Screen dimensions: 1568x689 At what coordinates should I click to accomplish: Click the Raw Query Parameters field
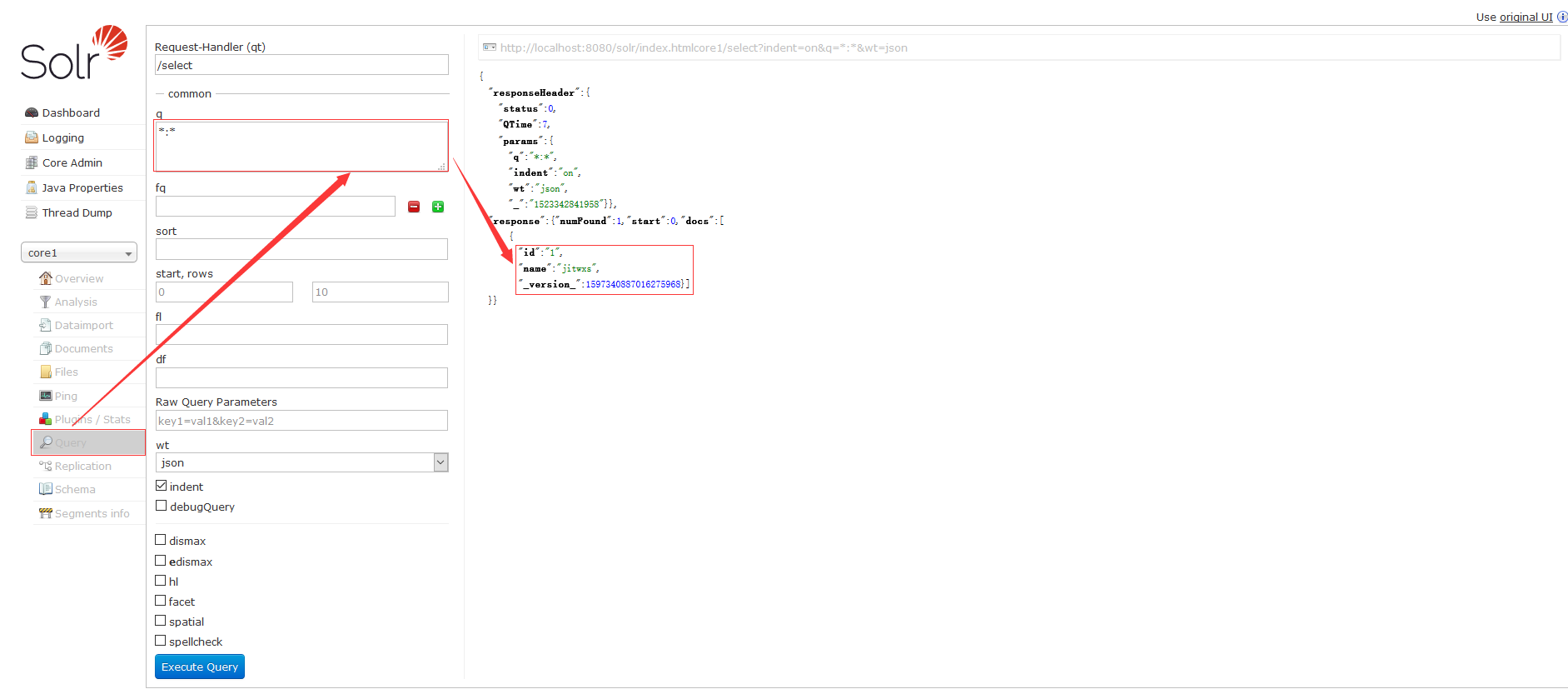click(x=301, y=420)
